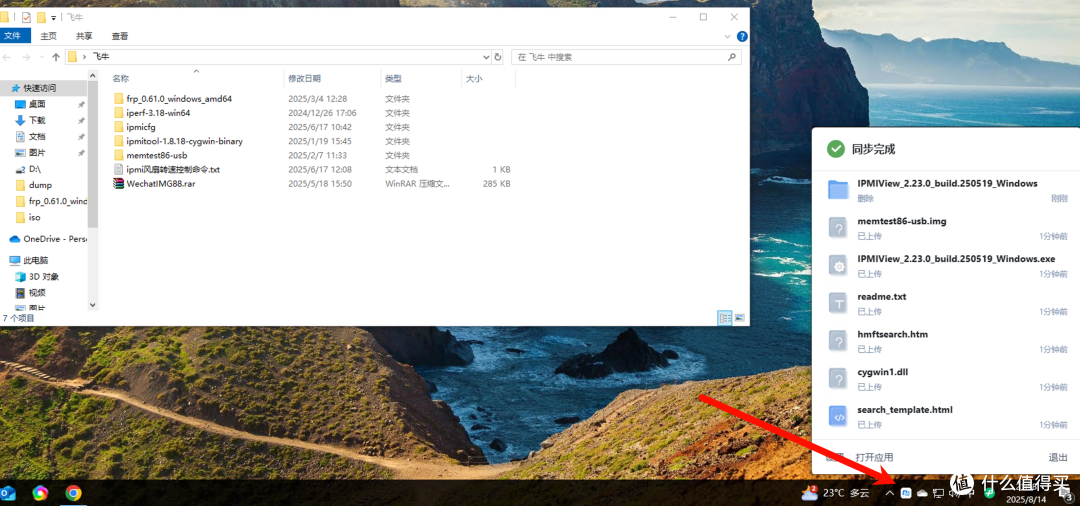
Task: Open the colorful browser icon beside Chrome
Action: pos(41,493)
